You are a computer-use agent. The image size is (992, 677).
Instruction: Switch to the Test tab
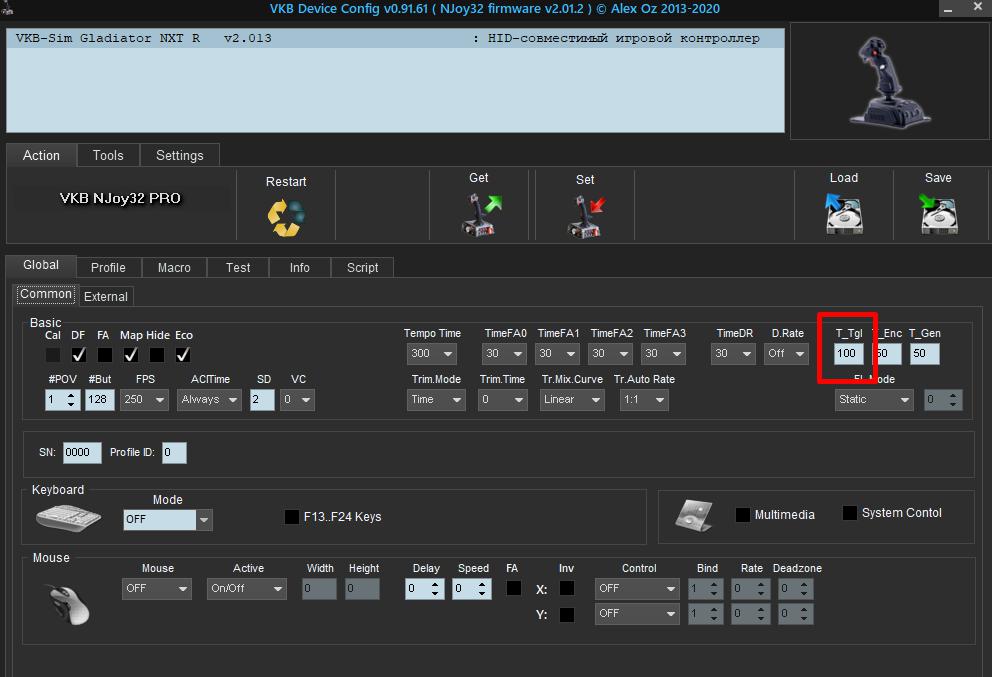[x=238, y=268]
